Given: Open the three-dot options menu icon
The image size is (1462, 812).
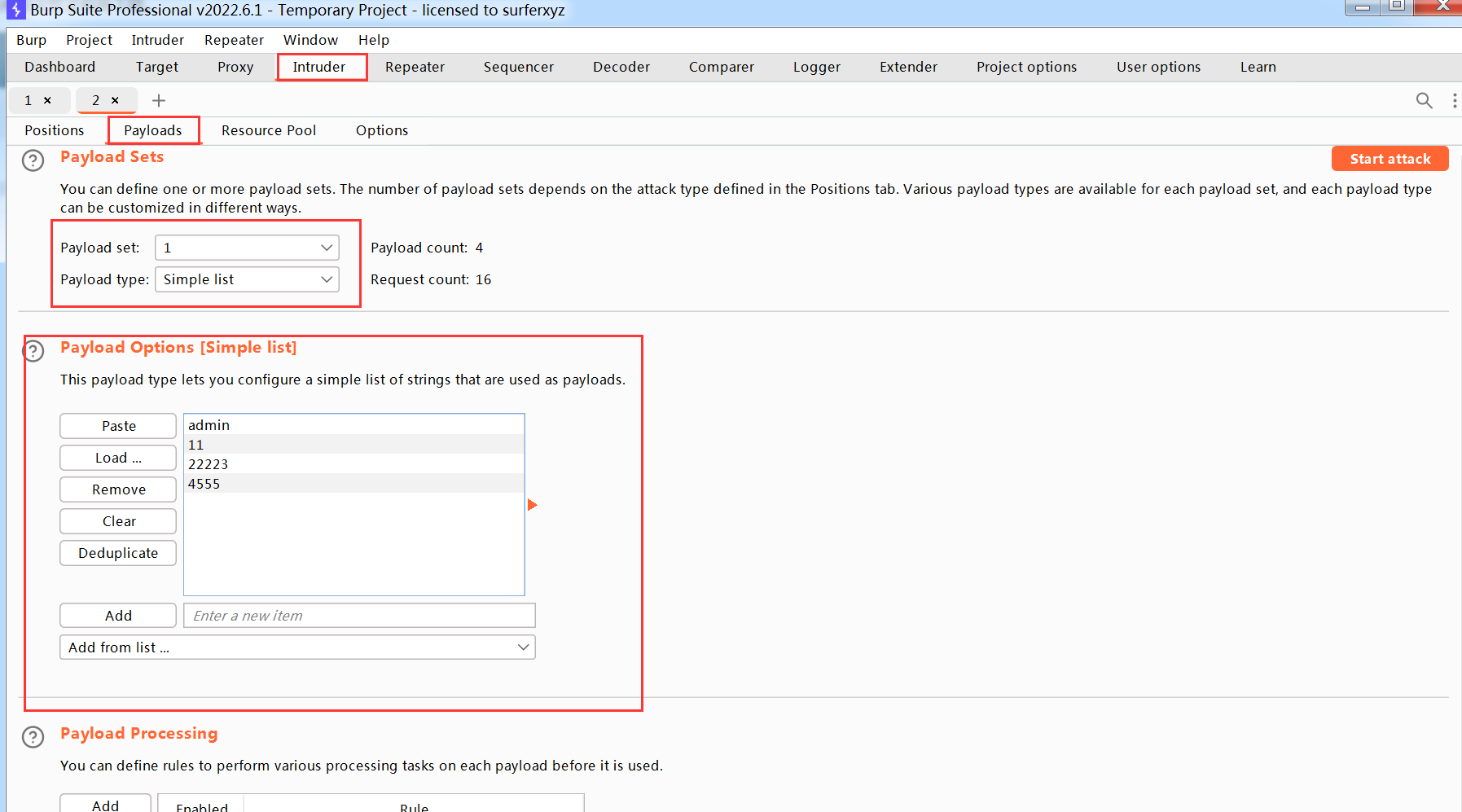Looking at the screenshot, I should (1454, 100).
